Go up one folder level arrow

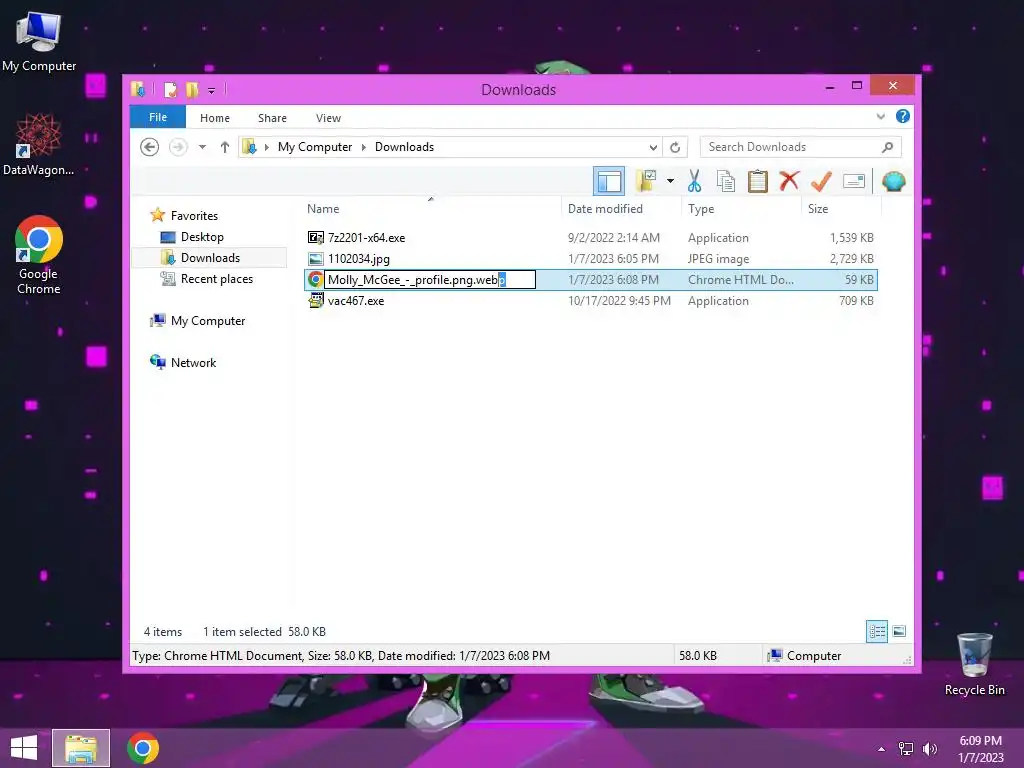[225, 147]
